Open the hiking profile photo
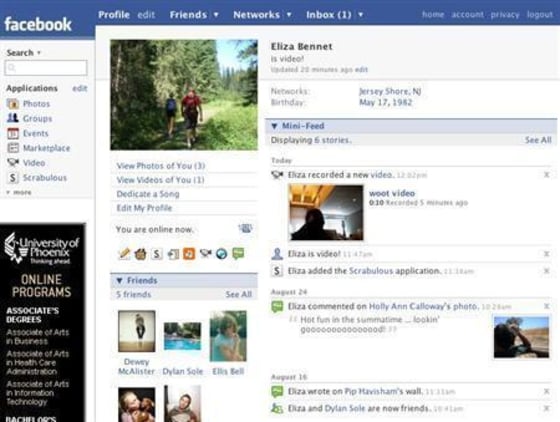 click(184, 95)
